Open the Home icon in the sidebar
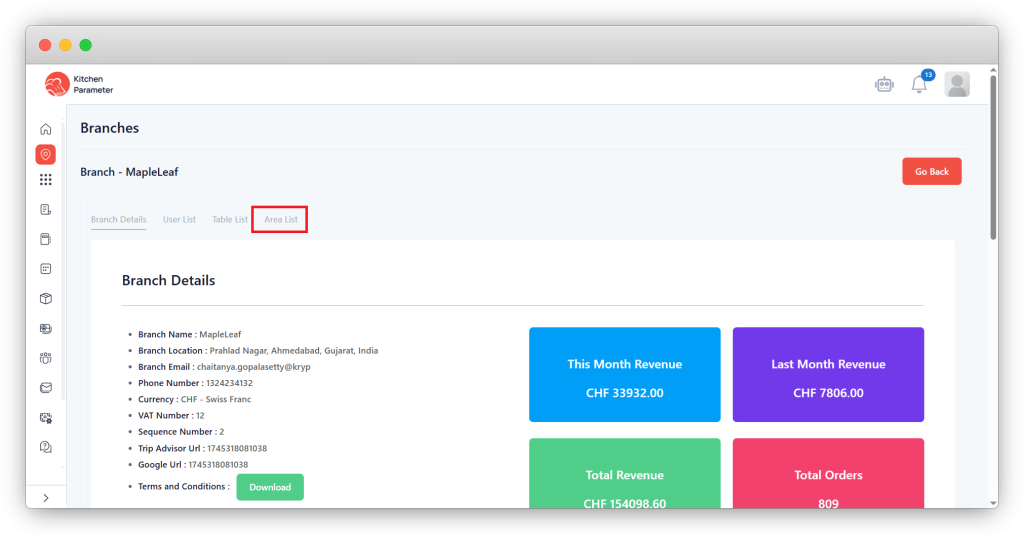 tap(45, 129)
